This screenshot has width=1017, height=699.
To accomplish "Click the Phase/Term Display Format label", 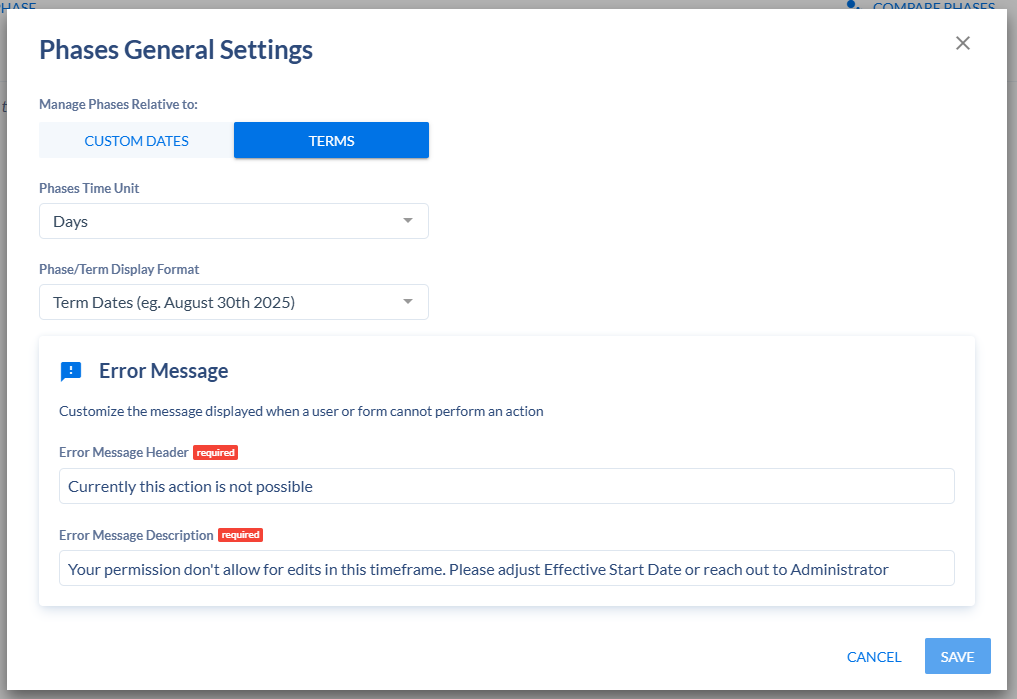I will click(119, 269).
